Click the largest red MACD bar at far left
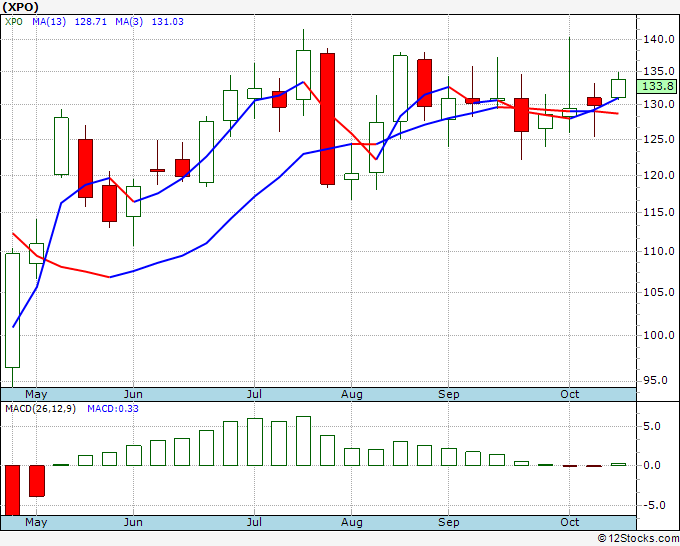Screen dimensions: 680x546 click(12, 490)
